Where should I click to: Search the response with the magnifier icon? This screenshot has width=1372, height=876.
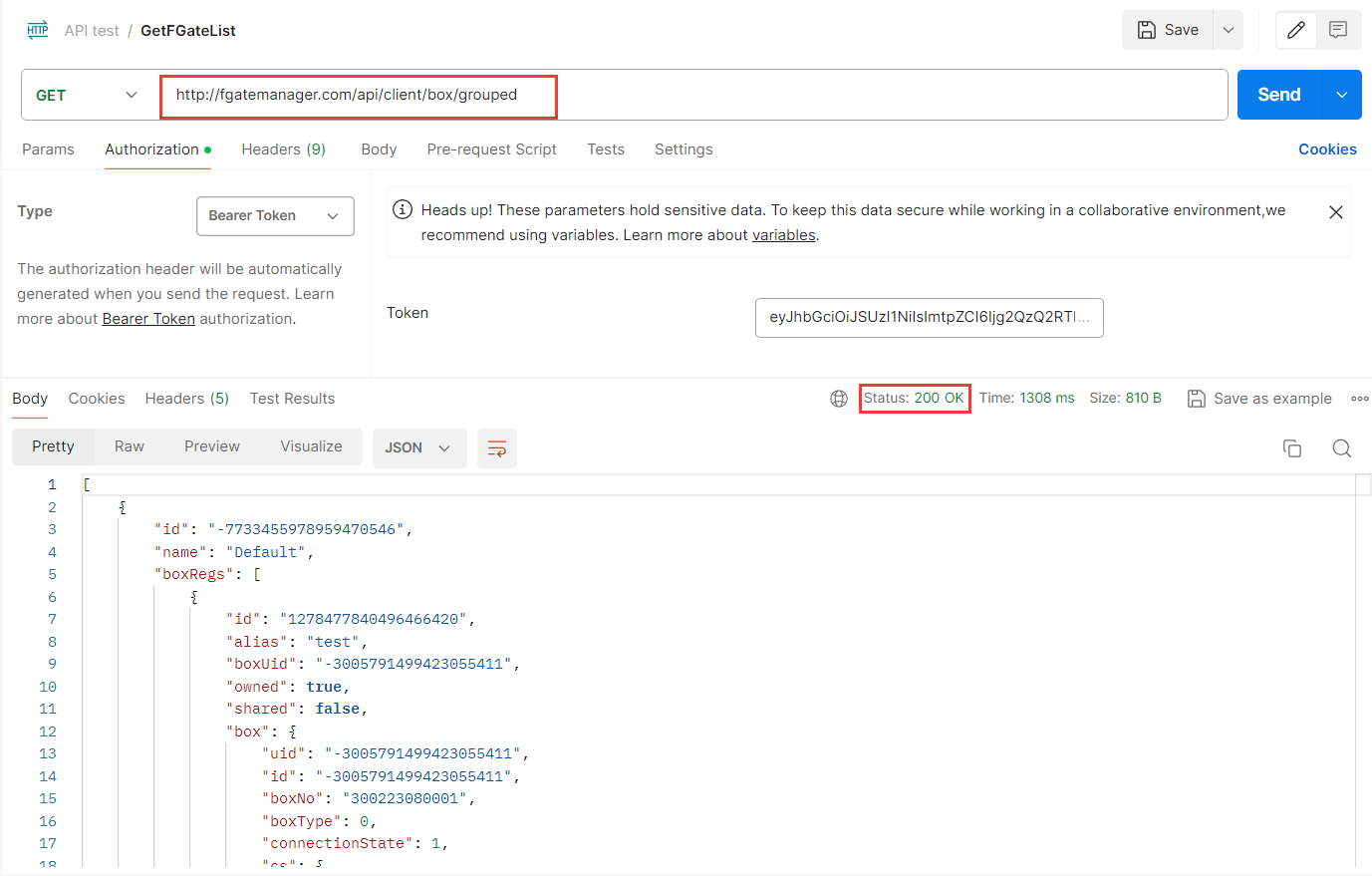(x=1342, y=448)
